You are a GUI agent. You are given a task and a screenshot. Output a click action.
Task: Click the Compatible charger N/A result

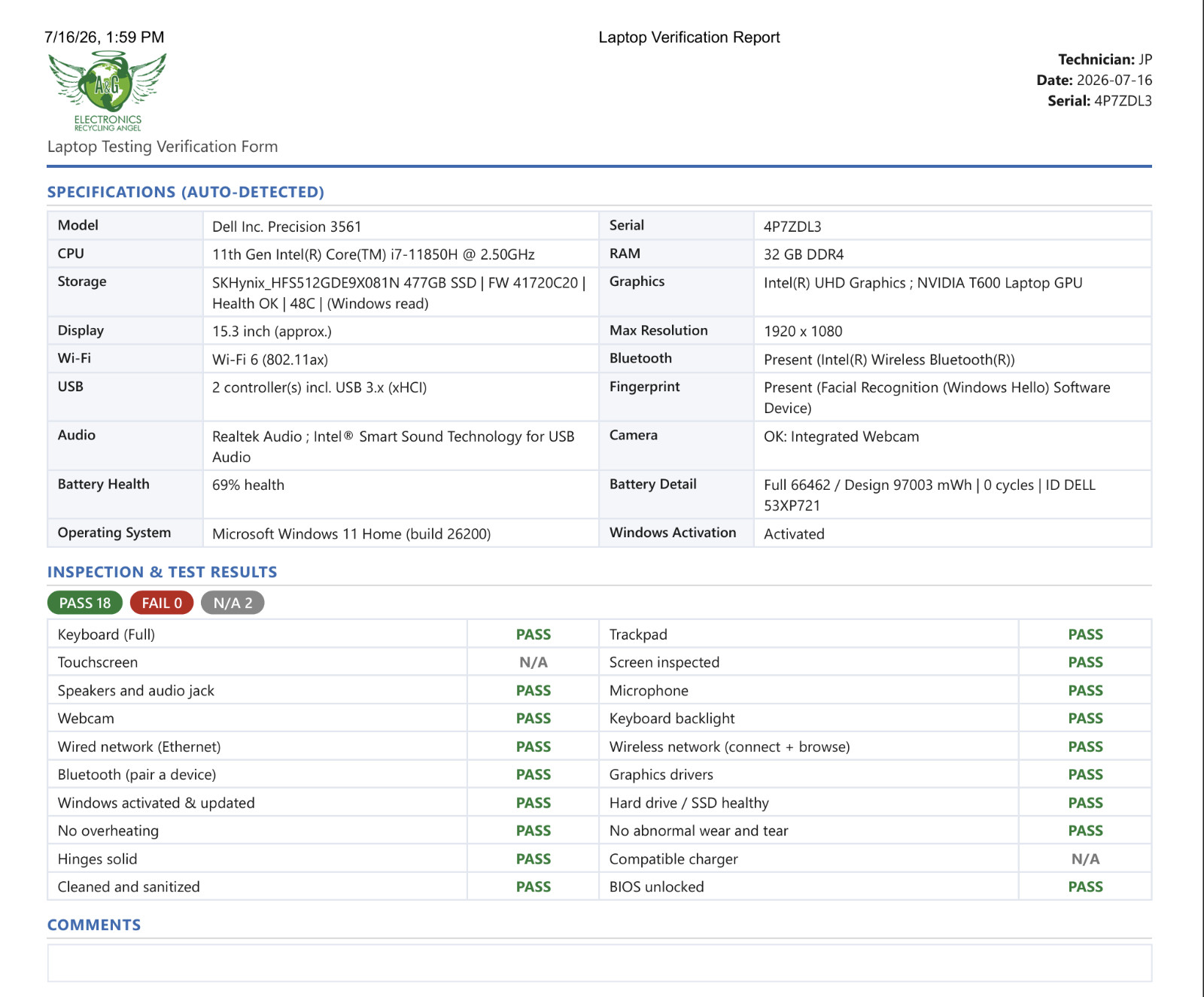[1085, 859]
